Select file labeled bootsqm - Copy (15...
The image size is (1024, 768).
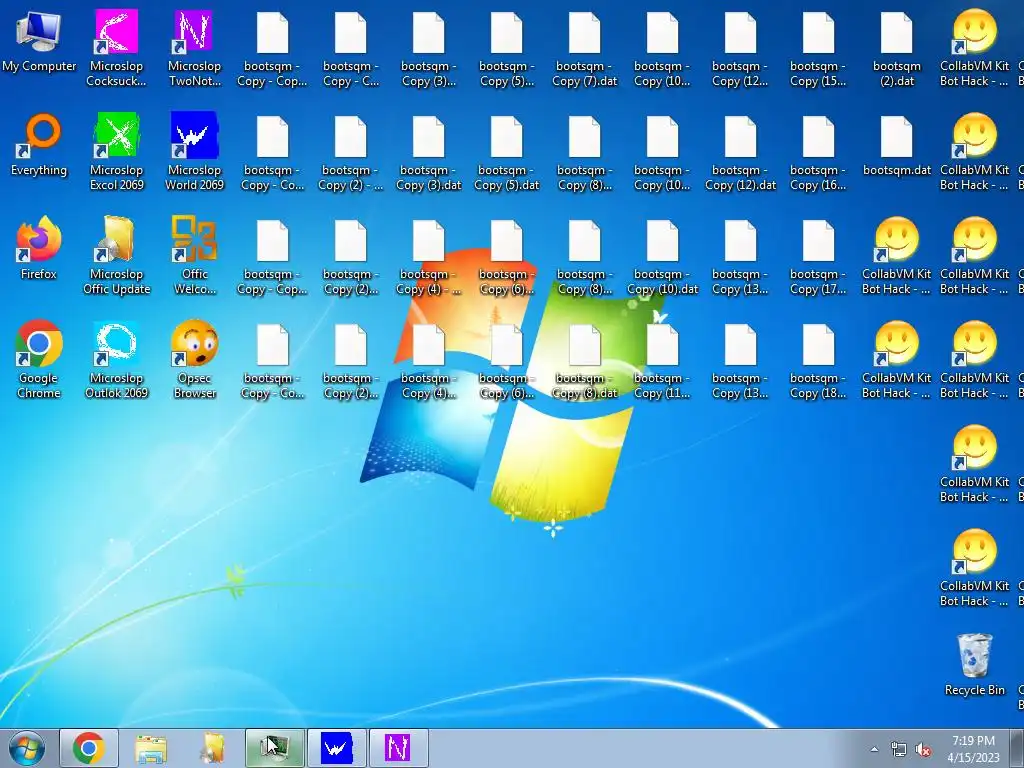coord(818,48)
